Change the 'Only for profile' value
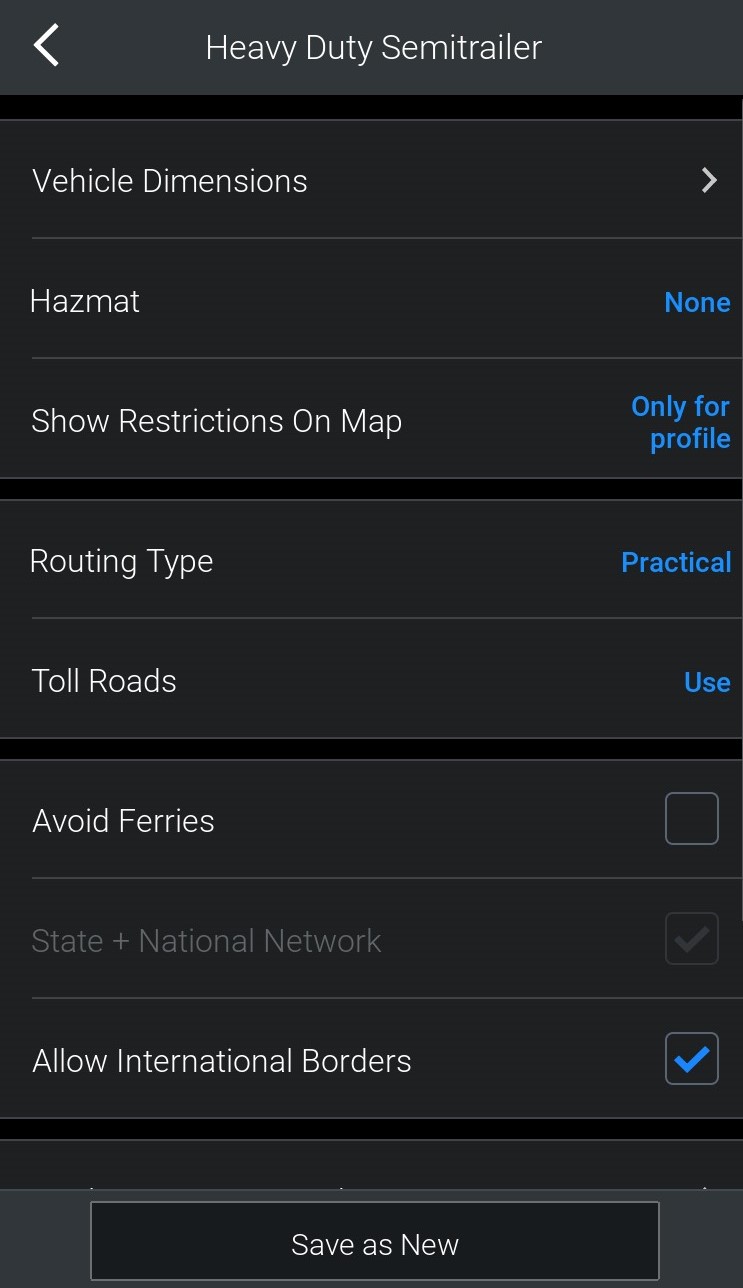743x1288 pixels. click(x=681, y=422)
